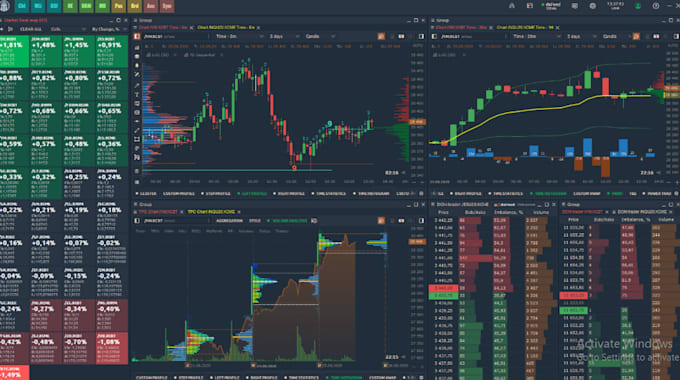Viewport: 680px width, 380px height.
Task: Open Time - 5m timeframe dropdown
Action: (x=239, y=36)
